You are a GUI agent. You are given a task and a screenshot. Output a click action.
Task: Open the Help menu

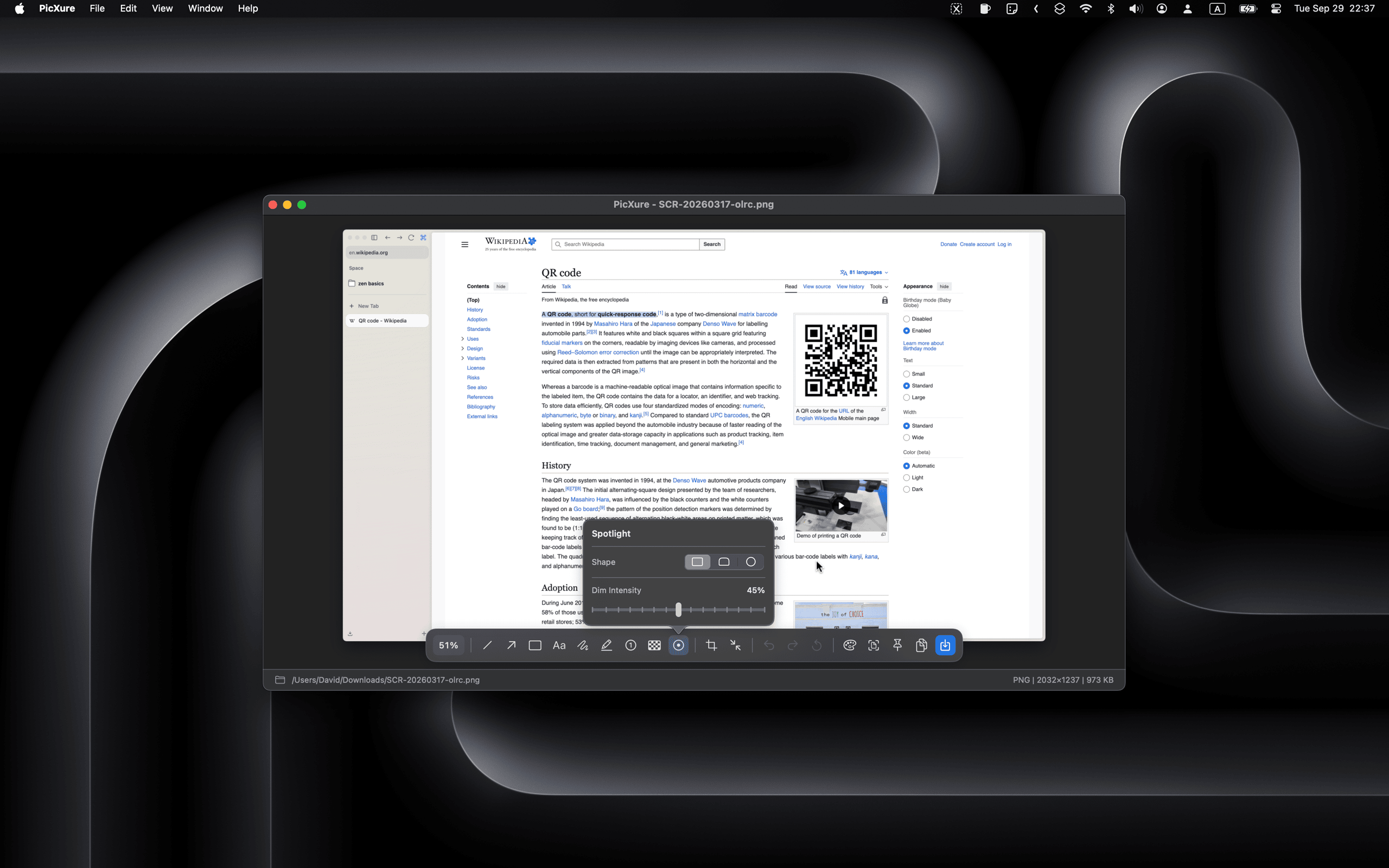pyautogui.click(x=248, y=9)
